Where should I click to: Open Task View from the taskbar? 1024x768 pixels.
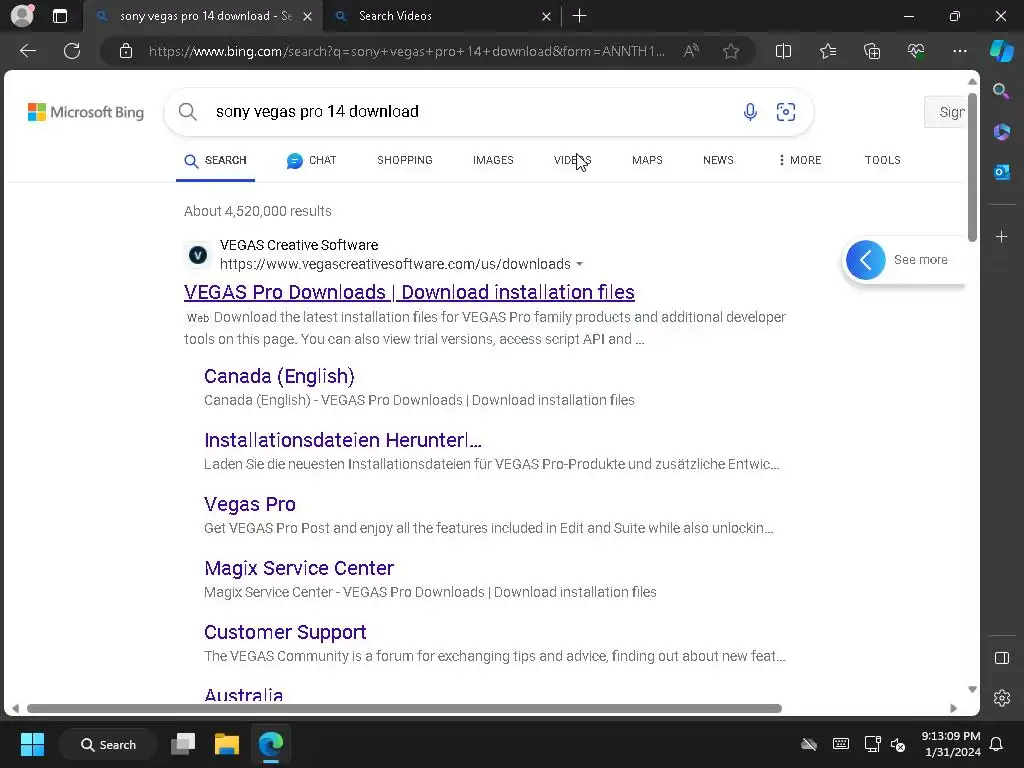click(x=183, y=744)
